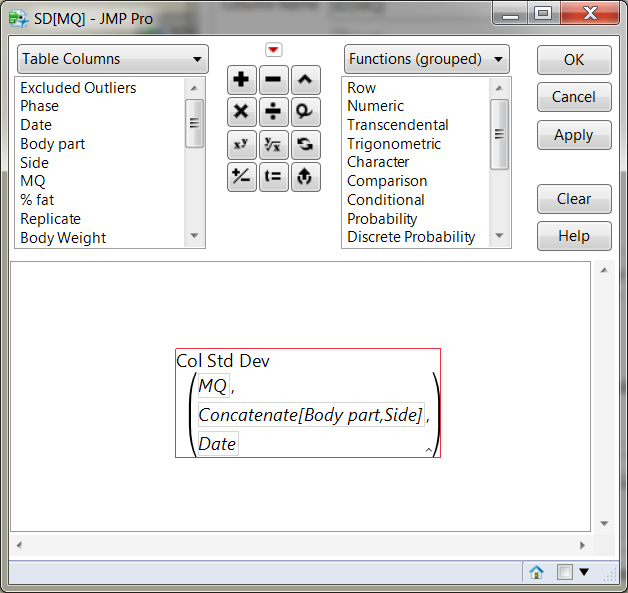628x593 pixels.
Task: Open the red triangle keypad menu
Action: pos(273,50)
